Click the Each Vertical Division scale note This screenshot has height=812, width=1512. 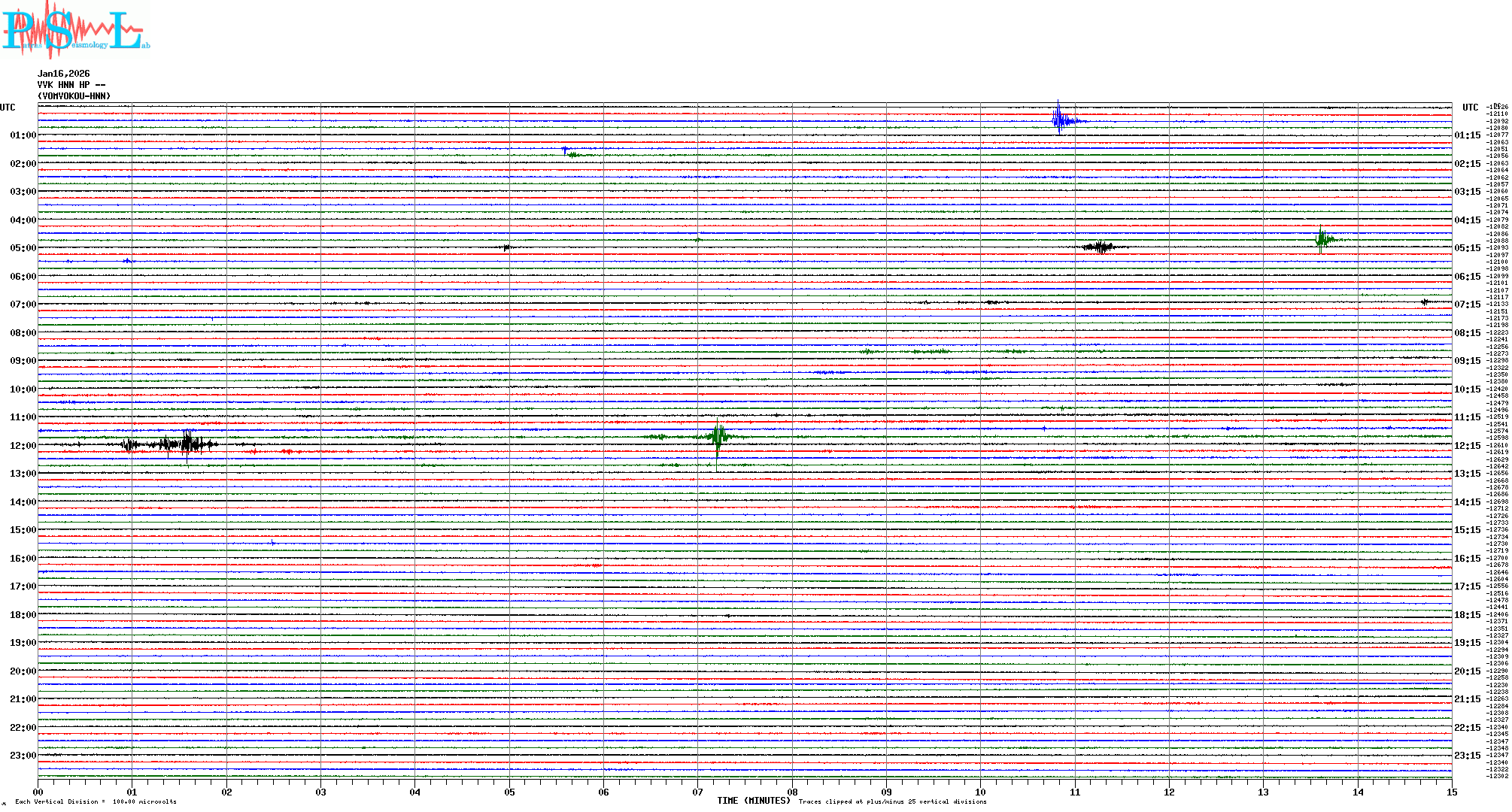(x=96, y=801)
